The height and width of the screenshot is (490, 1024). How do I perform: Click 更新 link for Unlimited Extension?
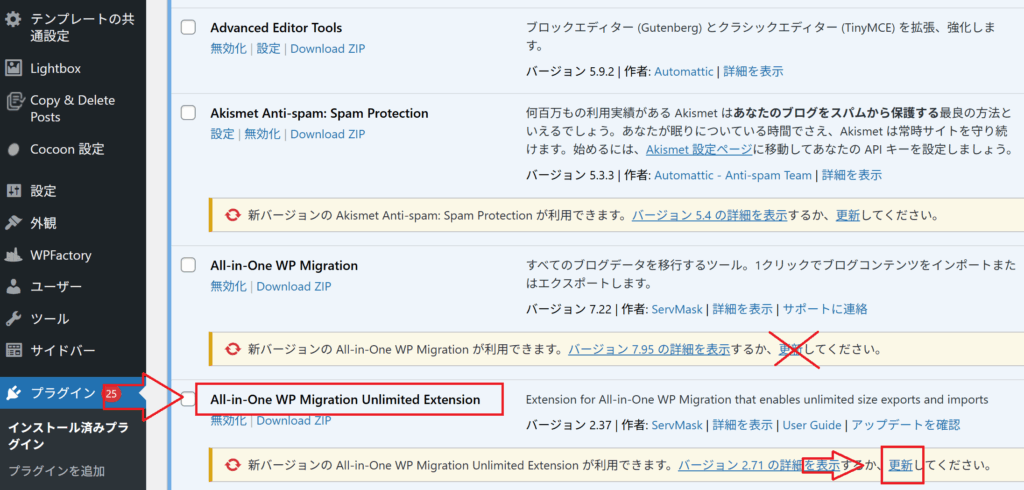901,466
